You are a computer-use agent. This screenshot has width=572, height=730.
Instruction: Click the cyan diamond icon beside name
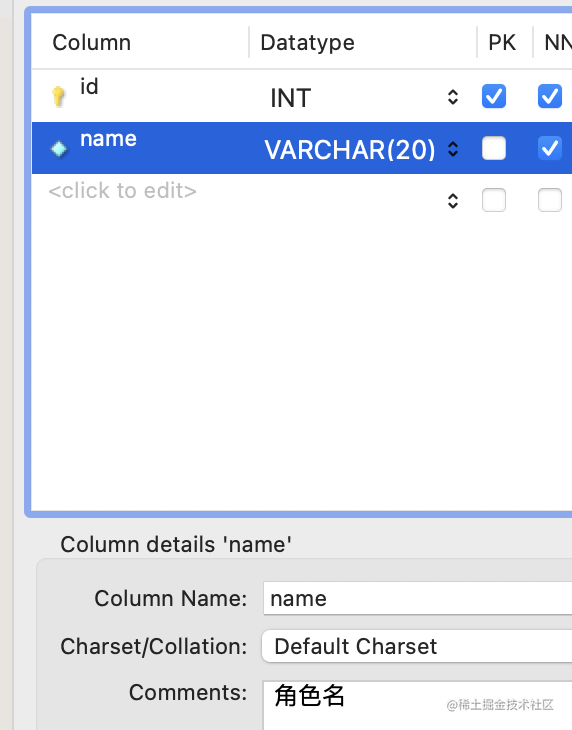pyautogui.click(x=59, y=149)
